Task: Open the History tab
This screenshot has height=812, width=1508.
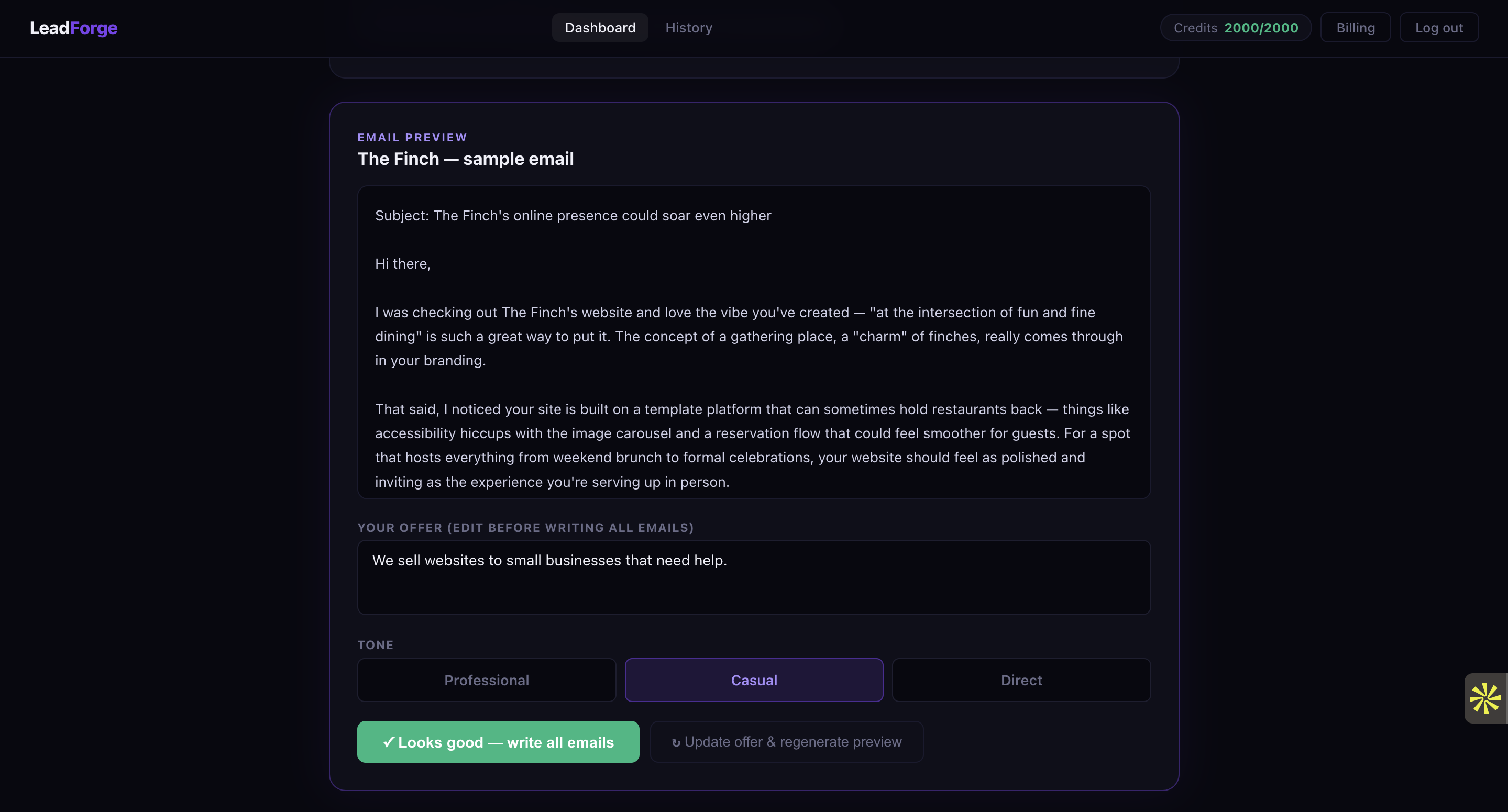Action: (x=688, y=28)
